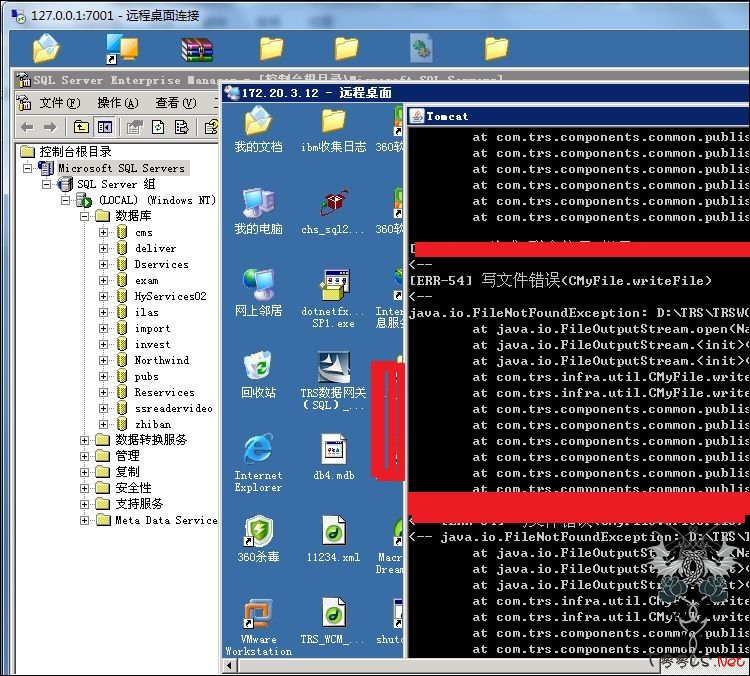Open 查看(V) menu
This screenshot has height=676, width=750.
pyautogui.click(x=176, y=103)
